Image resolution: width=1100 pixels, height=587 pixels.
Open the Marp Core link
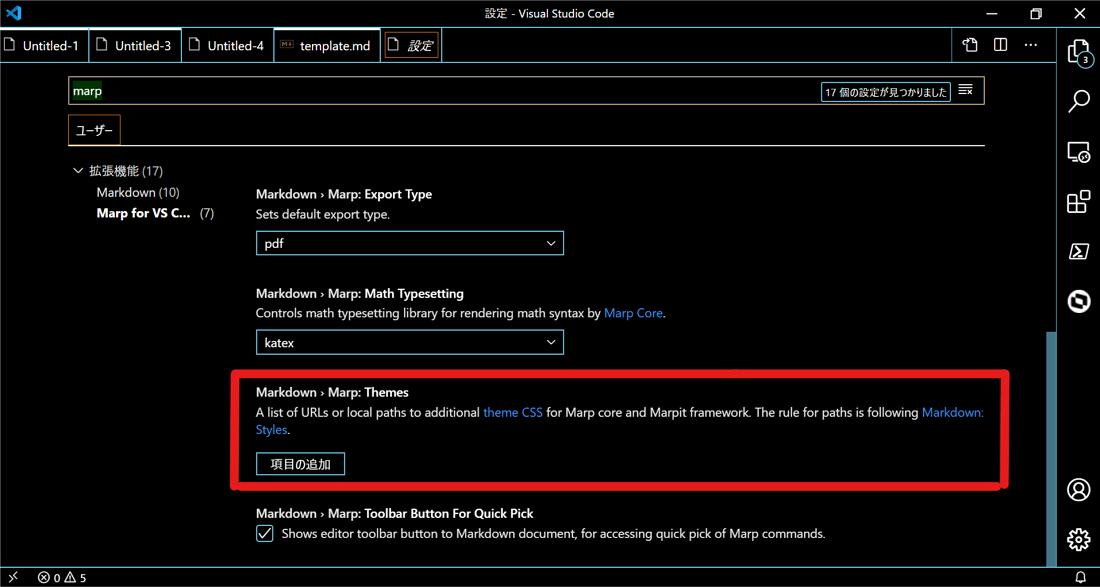(633, 313)
